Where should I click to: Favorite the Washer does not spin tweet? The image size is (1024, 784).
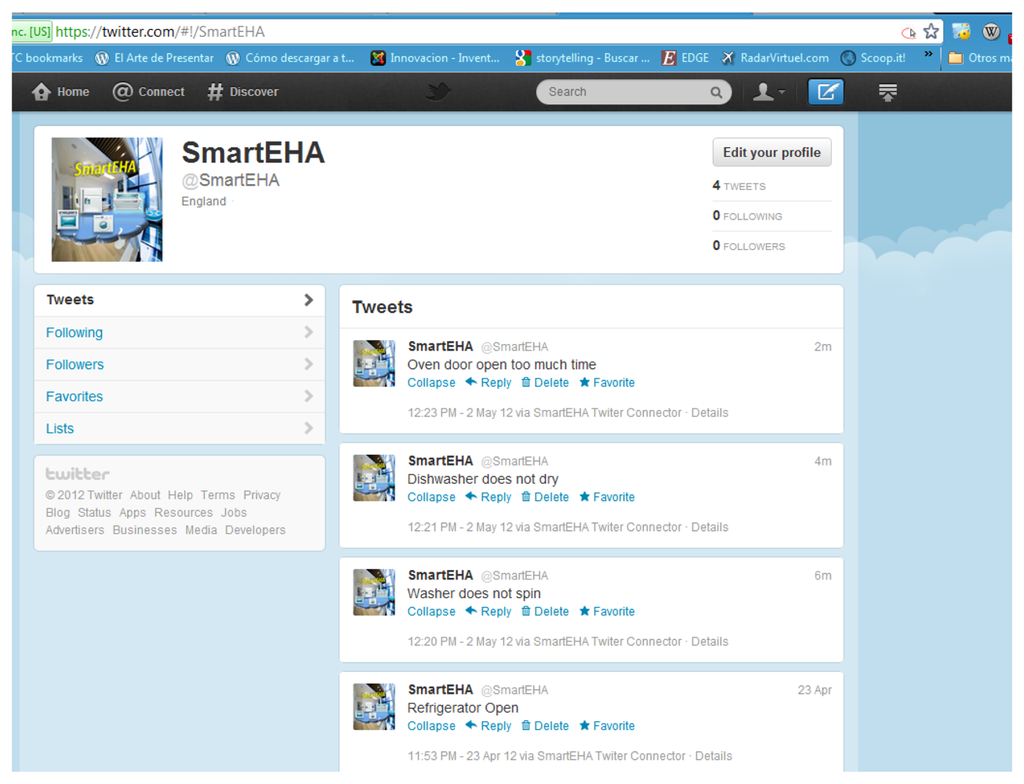point(607,612)
